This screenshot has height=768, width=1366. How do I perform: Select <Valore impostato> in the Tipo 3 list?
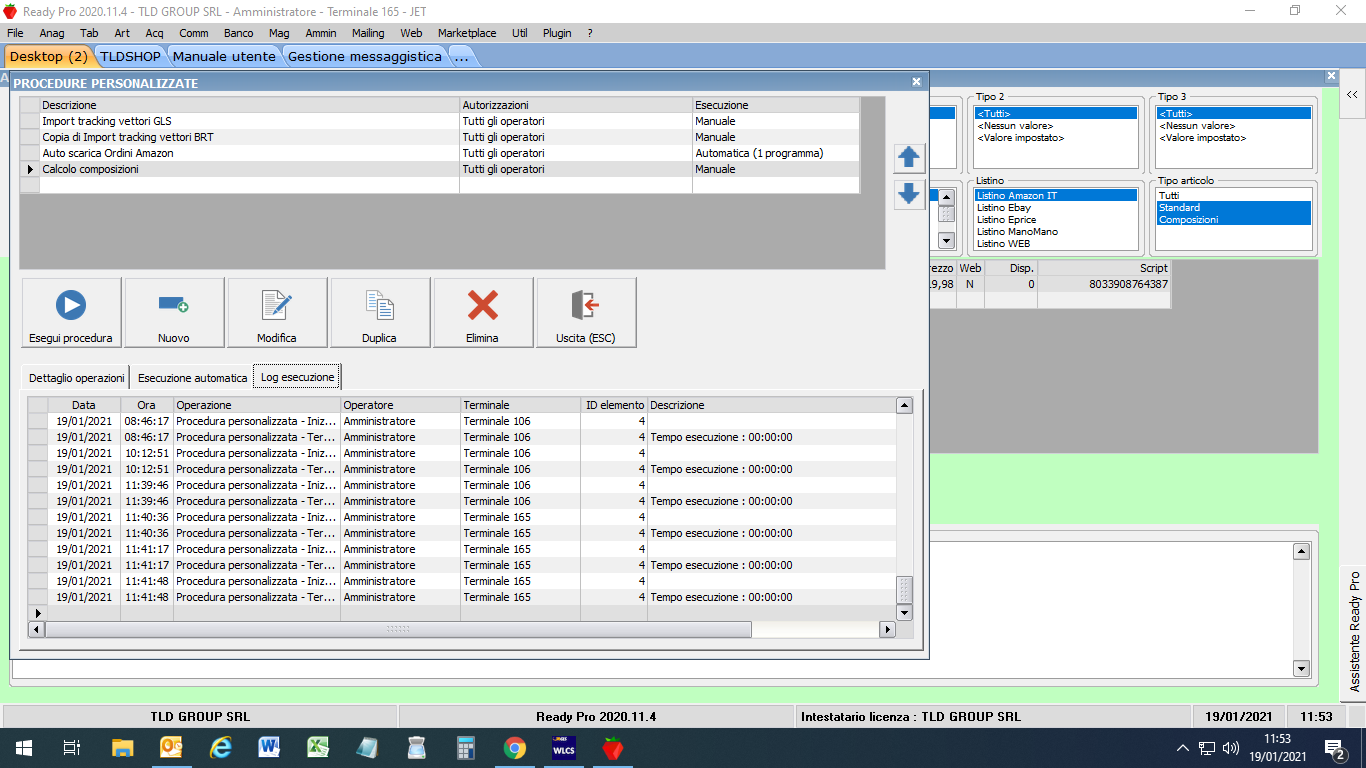coord(1233,138)
